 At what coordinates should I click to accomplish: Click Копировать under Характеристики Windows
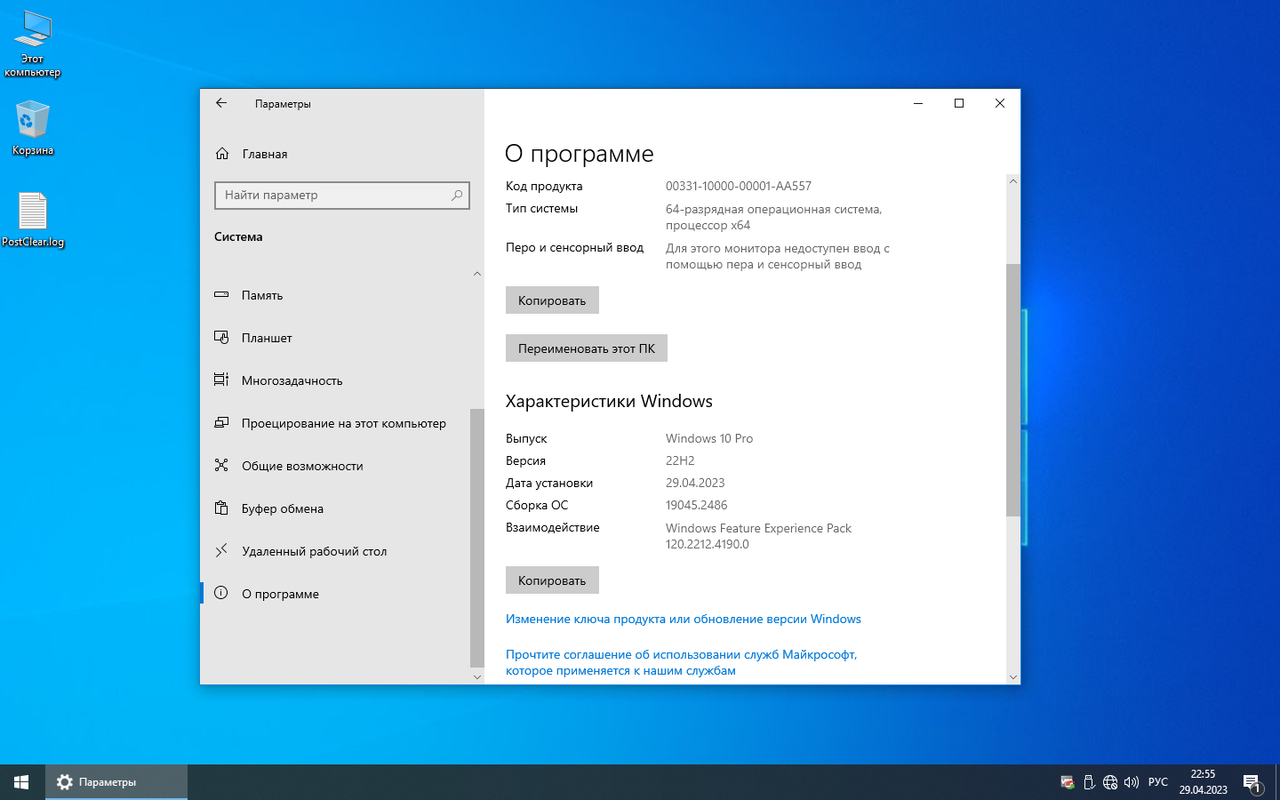tap(552, 580)
